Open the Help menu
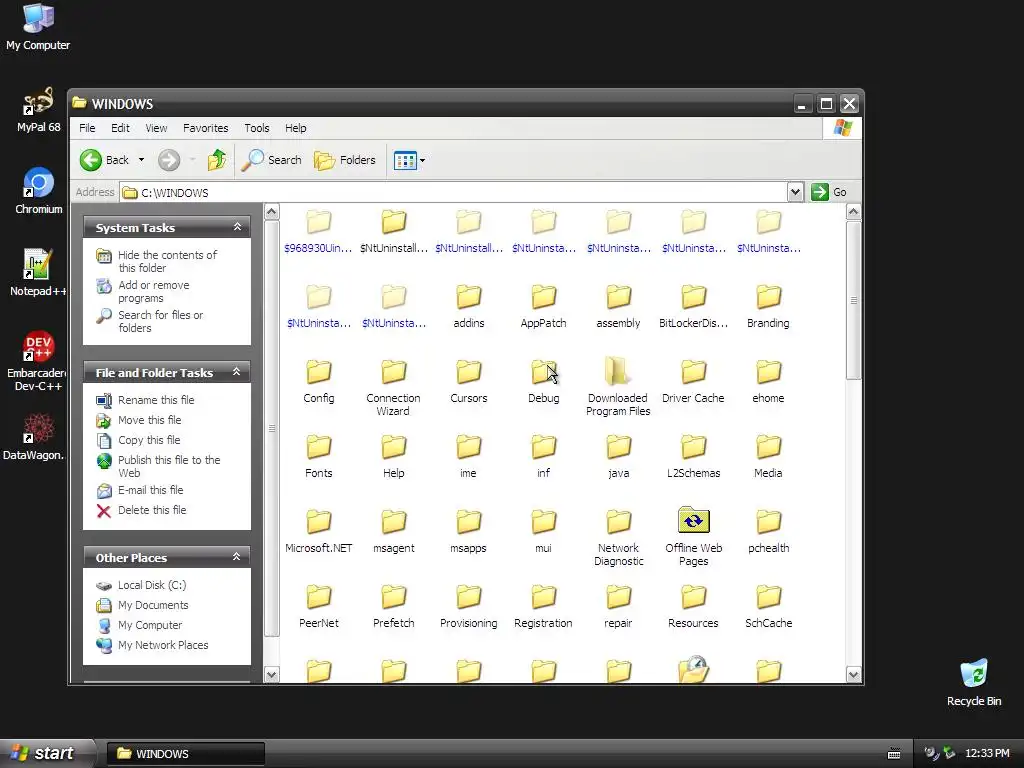This screenshot has width=1024, height=768. point(295,128)
